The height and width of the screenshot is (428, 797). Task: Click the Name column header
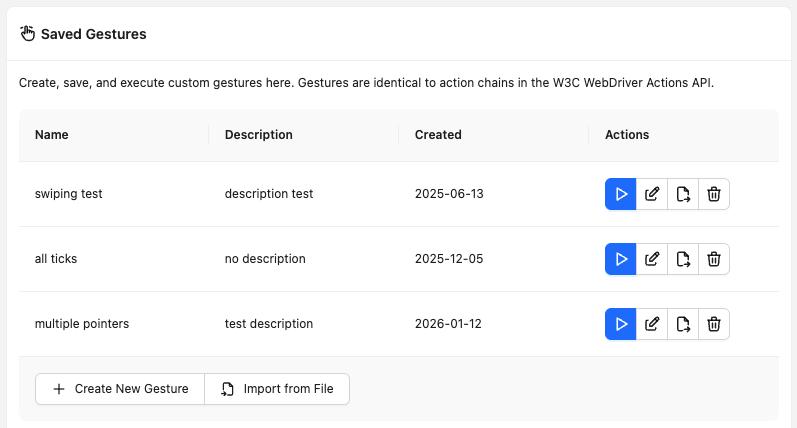[x=52, y=135]
